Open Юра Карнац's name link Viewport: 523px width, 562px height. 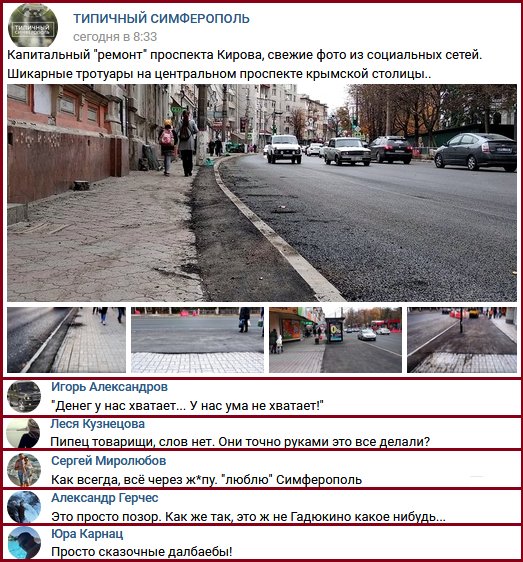click(87, 534)
